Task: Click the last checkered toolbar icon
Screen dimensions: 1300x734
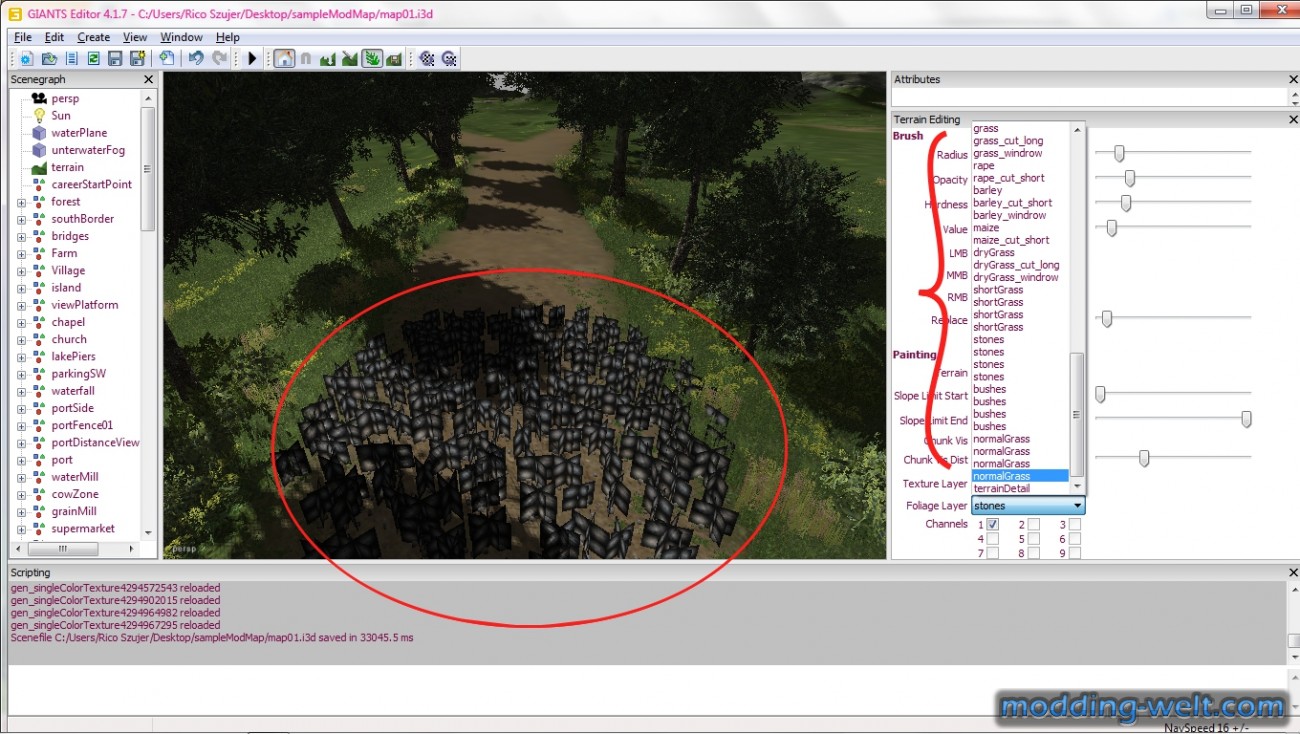Action: point(449,59)
